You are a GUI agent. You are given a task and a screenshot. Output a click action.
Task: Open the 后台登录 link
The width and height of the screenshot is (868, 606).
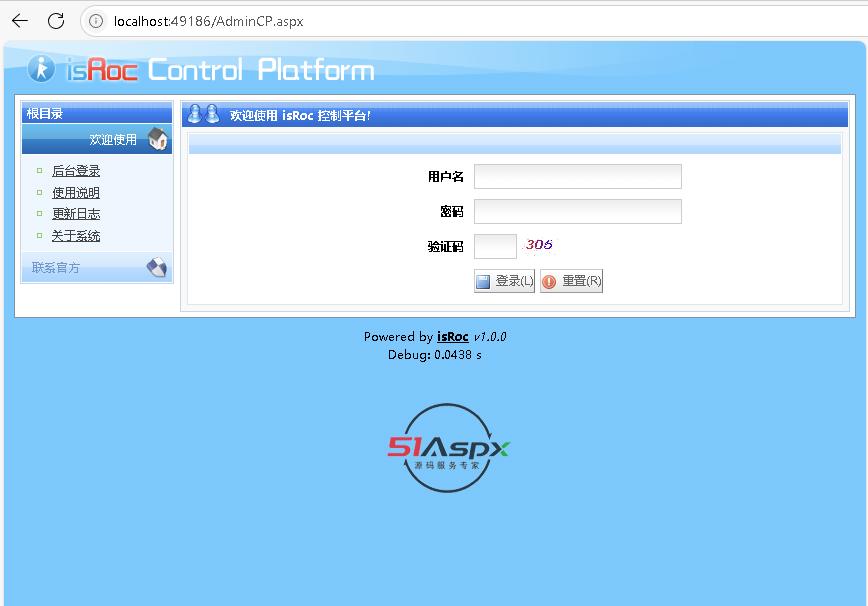pos(76,171)
